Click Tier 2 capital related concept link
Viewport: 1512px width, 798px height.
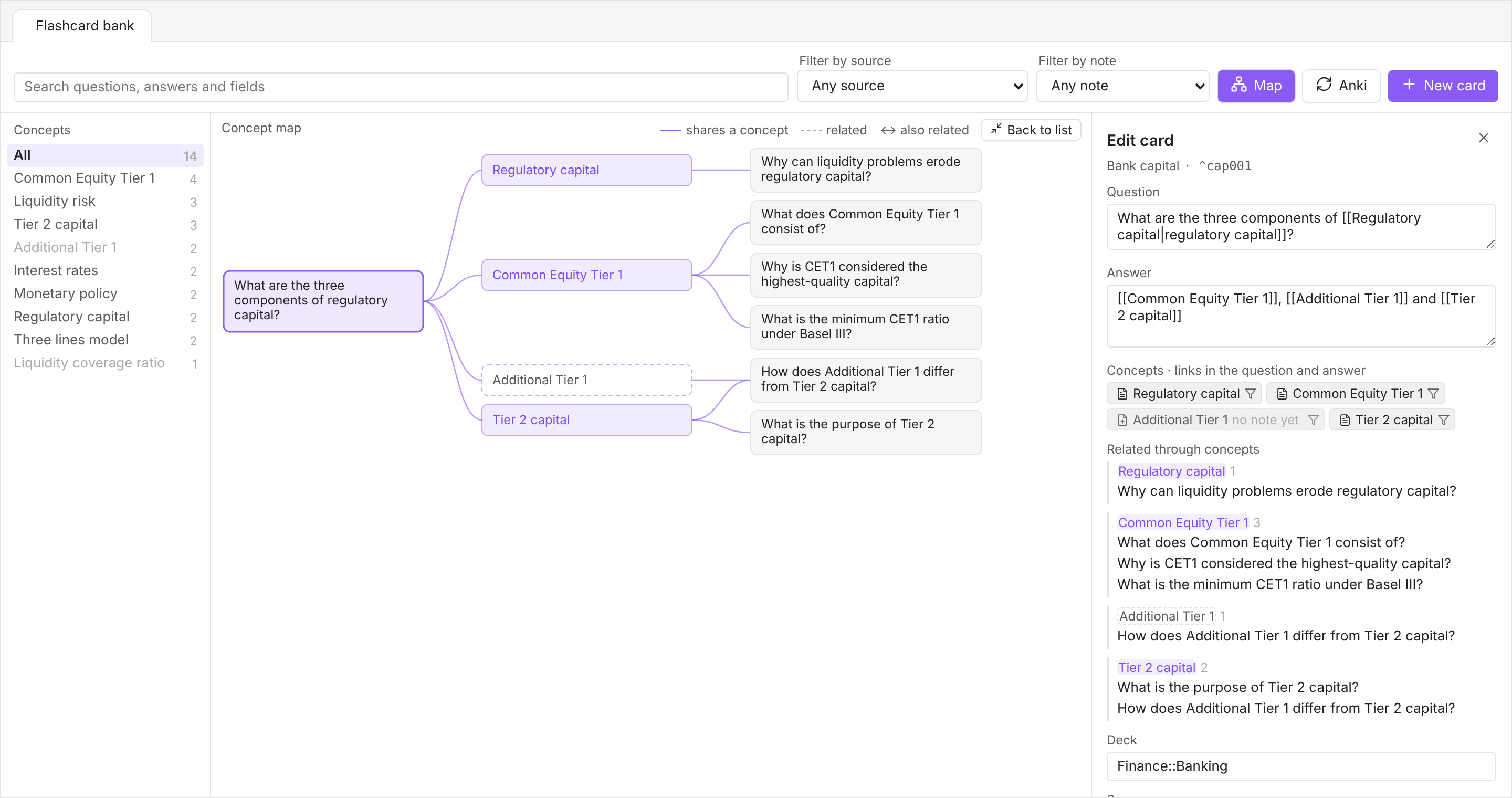(1156, 668)
